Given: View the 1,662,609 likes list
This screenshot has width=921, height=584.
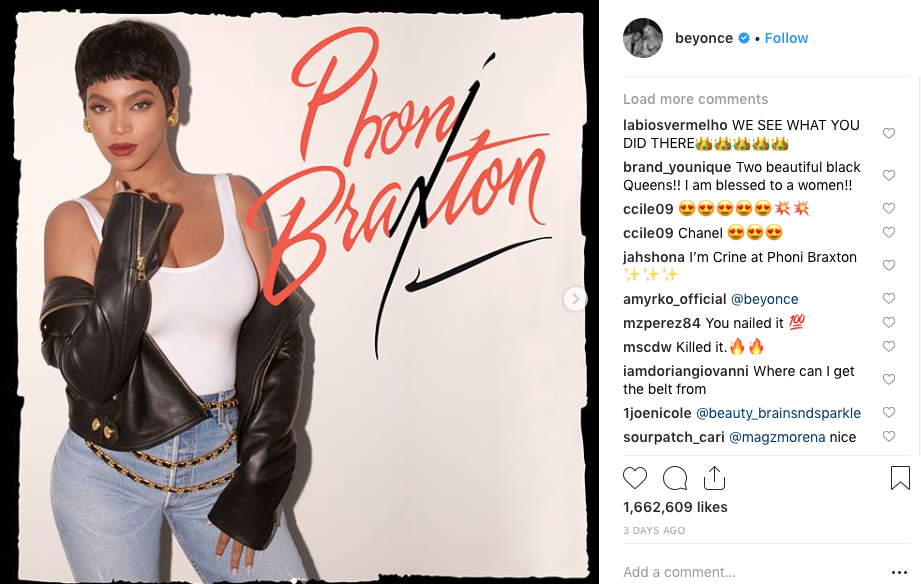Looking at the screenshot, I should click(x=675, y=507).
